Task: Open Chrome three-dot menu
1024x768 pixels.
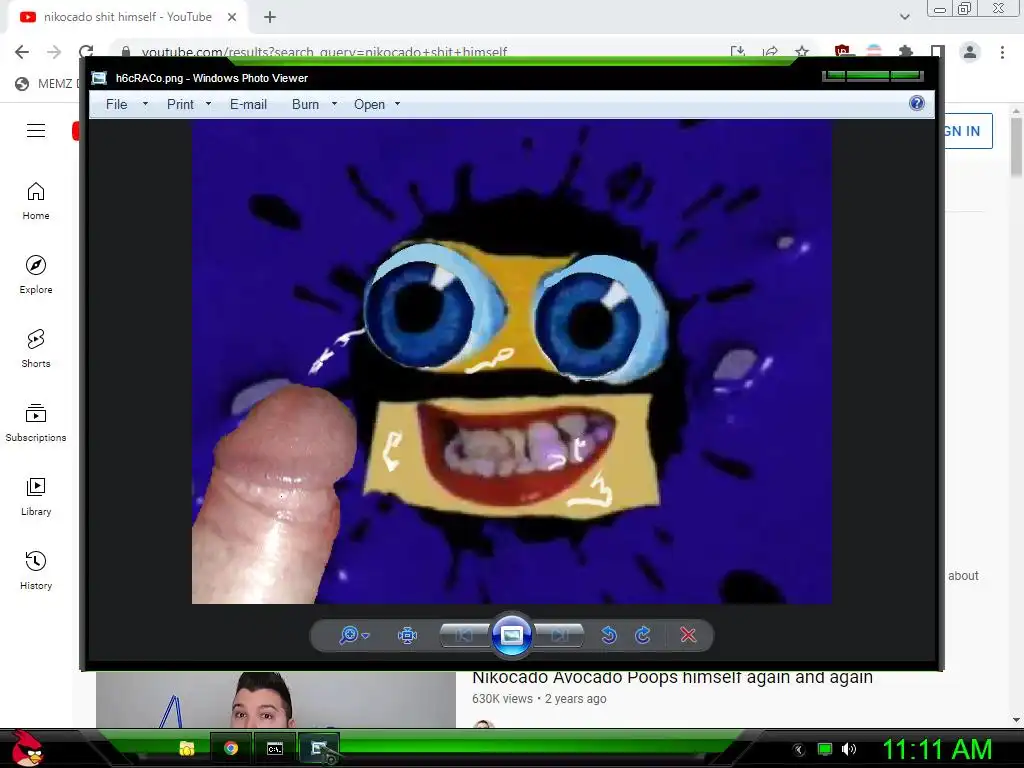Action: [1002, 52]
